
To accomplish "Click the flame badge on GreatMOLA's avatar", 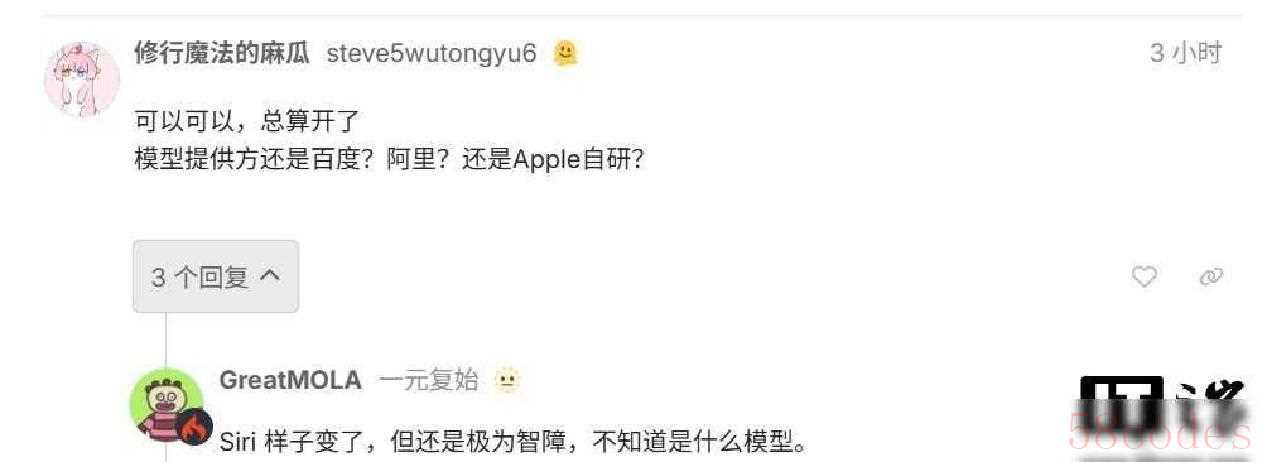I will click(x=194, y=428).
